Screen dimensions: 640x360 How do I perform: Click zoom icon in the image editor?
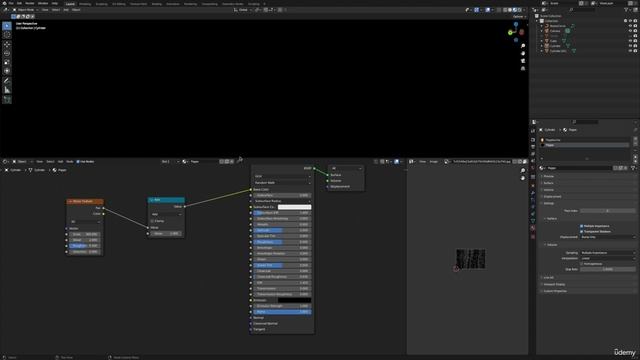click(x=523, y=171)
